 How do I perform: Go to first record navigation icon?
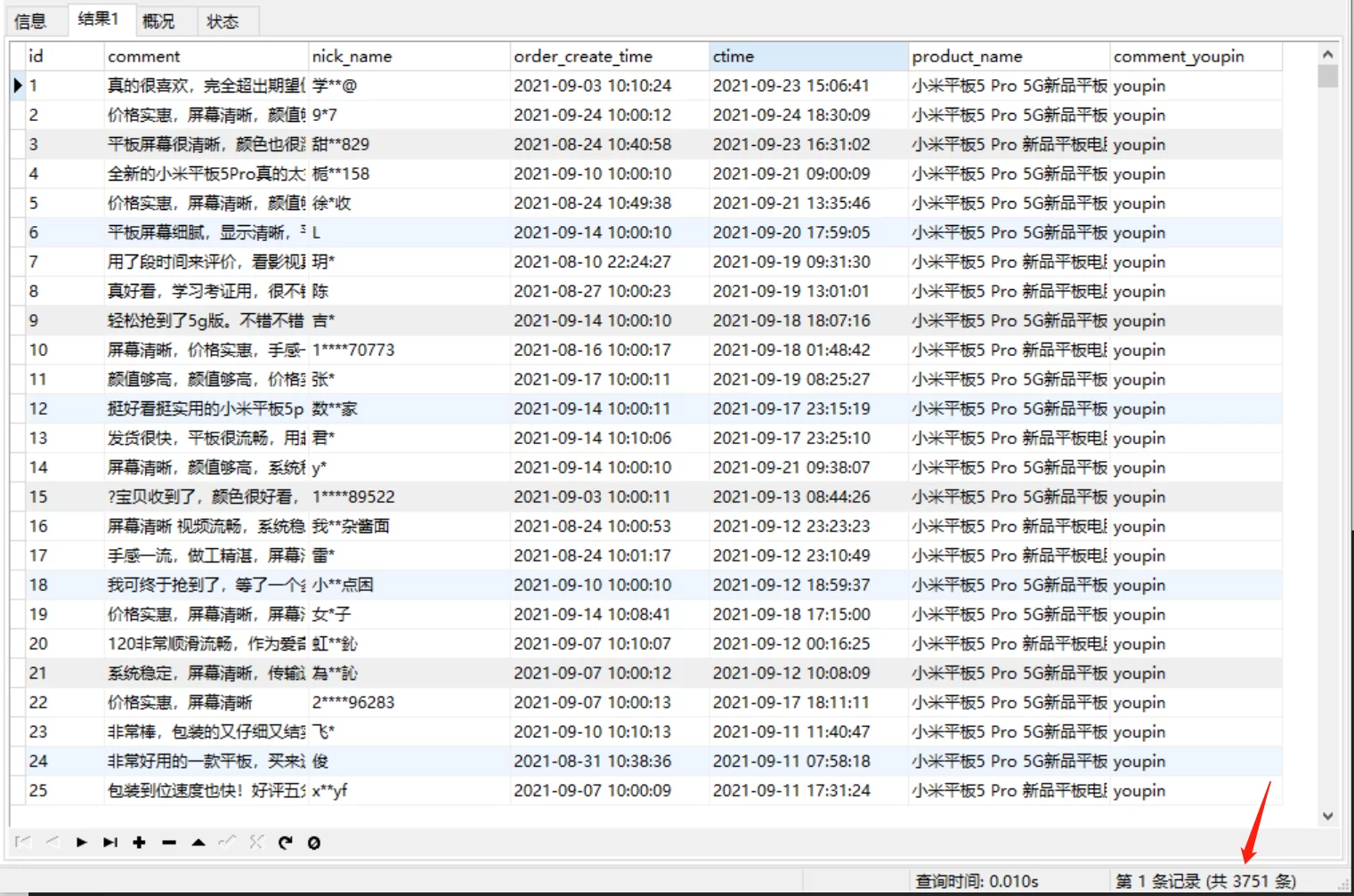coord(23,842)
